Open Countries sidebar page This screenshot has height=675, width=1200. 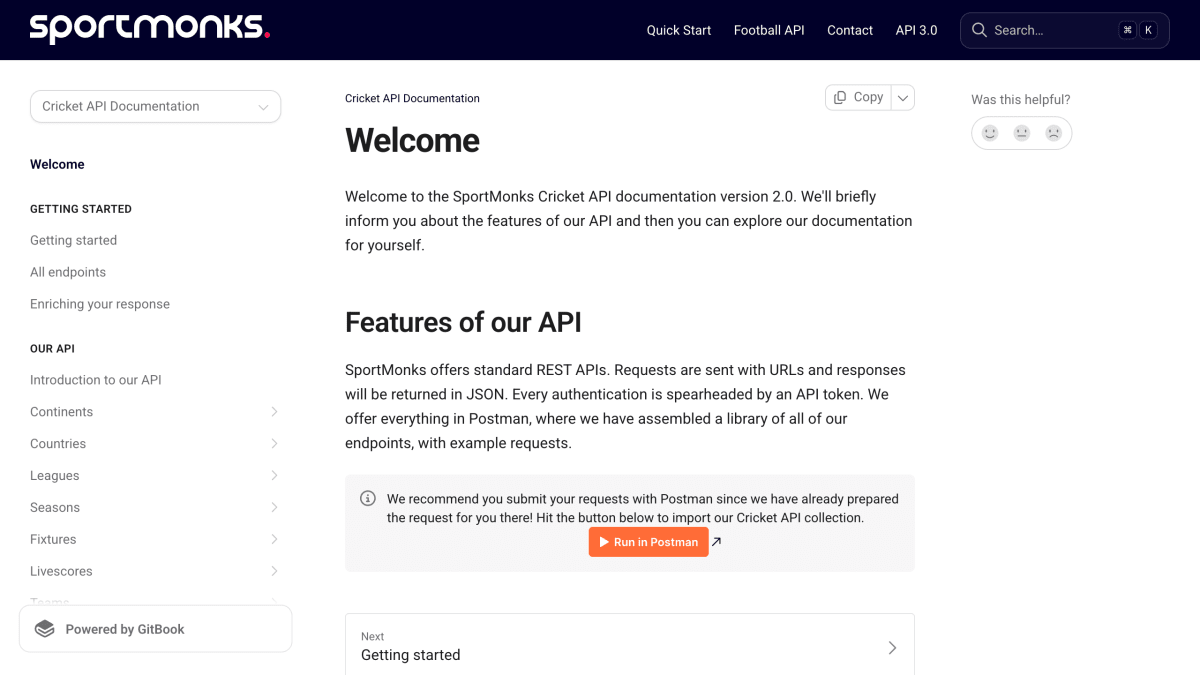(58, 444)
